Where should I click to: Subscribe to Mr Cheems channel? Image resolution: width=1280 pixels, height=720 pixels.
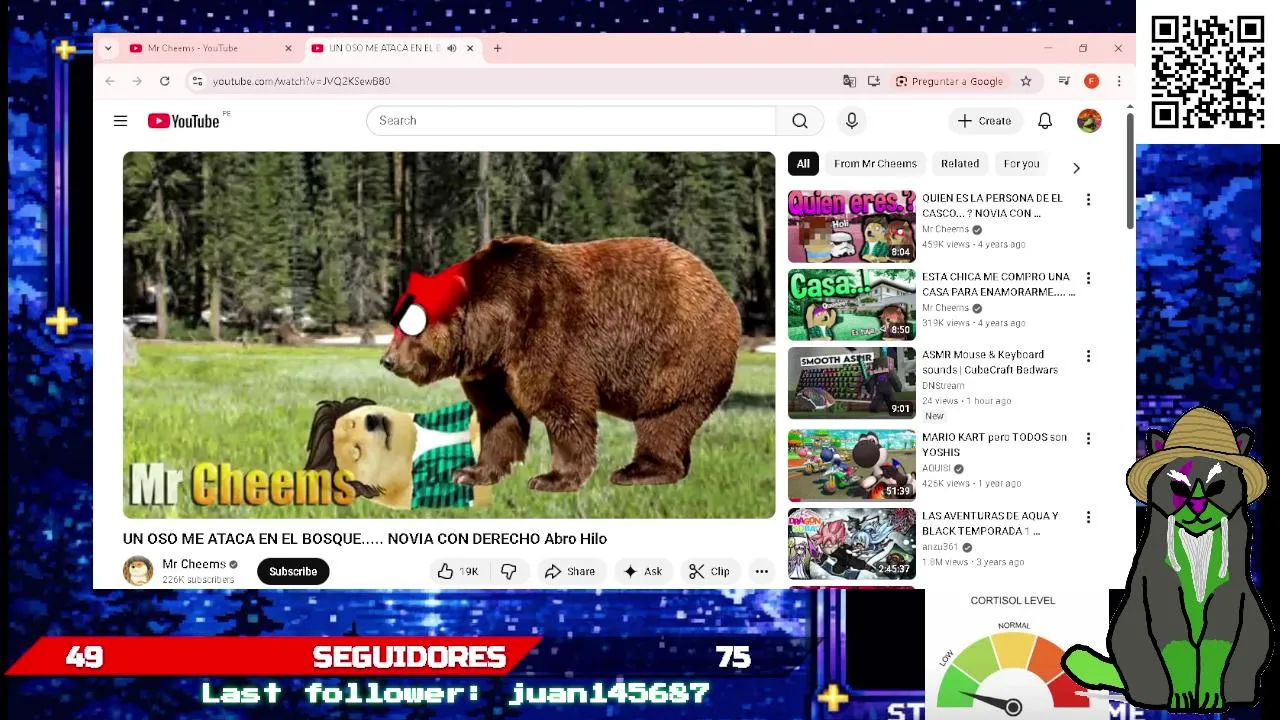(x=293, y=571)
